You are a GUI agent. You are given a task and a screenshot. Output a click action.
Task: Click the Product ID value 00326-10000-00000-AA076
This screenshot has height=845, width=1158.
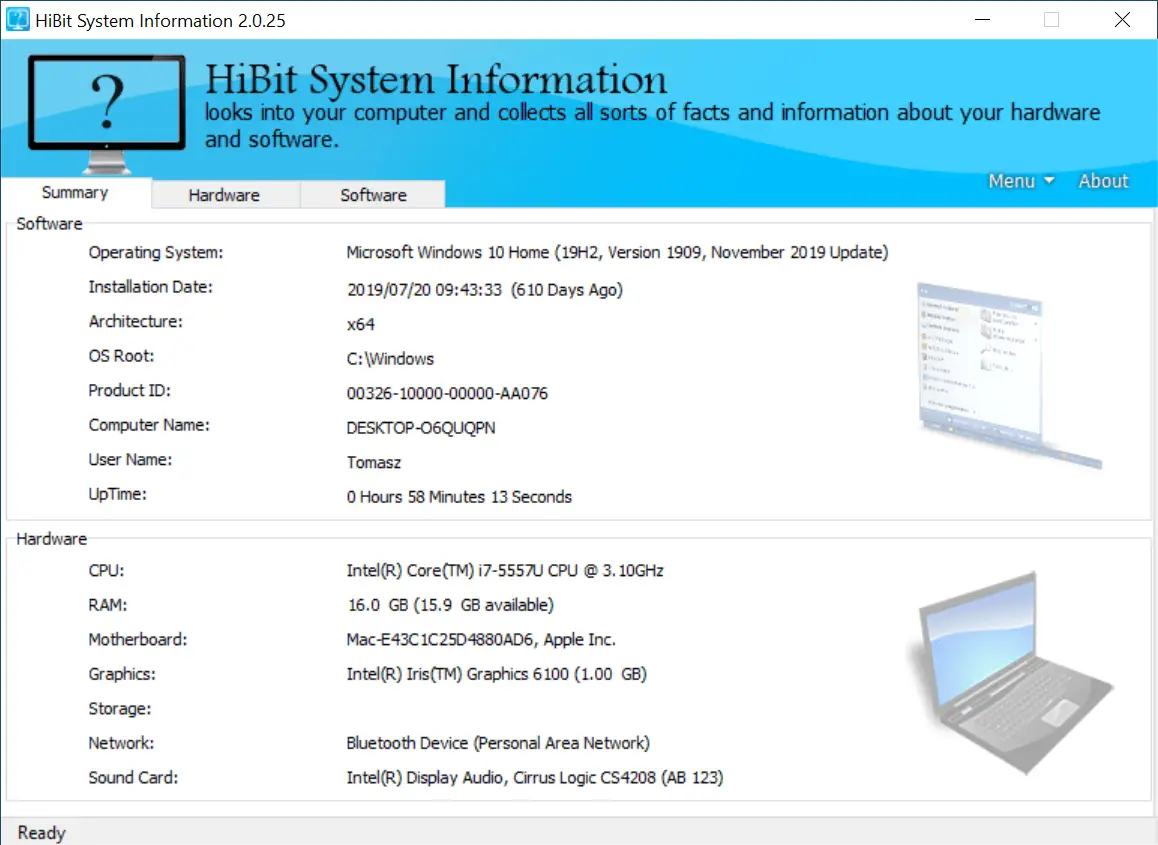pyautogui.click(x=448, y=394)
